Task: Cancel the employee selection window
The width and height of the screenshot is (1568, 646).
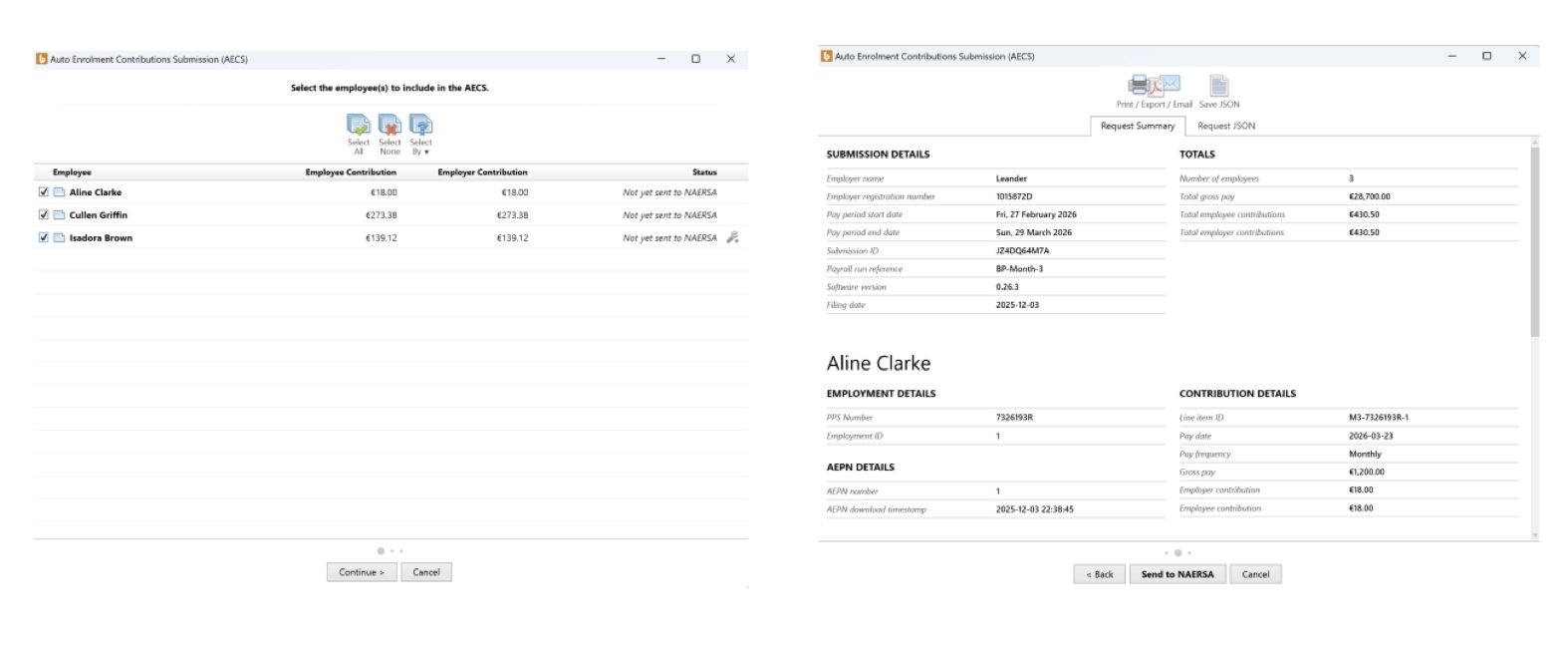Action: tap(426, 572)
